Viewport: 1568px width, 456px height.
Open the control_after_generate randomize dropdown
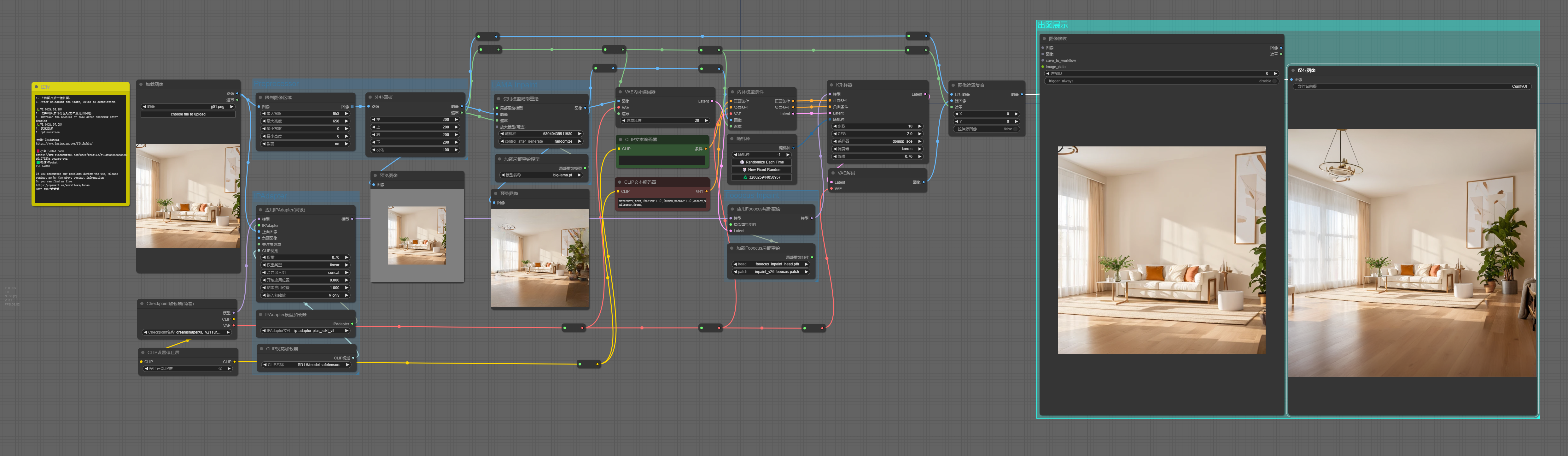[540, 141]
